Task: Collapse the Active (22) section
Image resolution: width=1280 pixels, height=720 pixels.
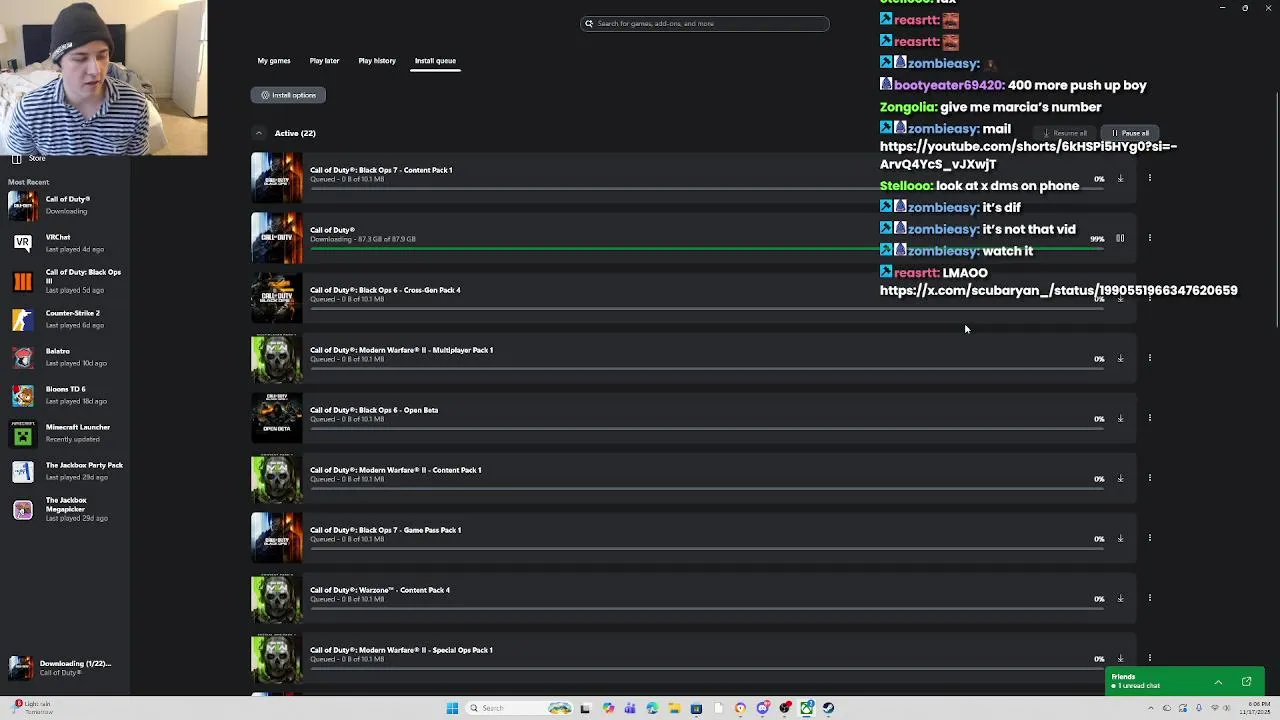Action: click(258, 133)
